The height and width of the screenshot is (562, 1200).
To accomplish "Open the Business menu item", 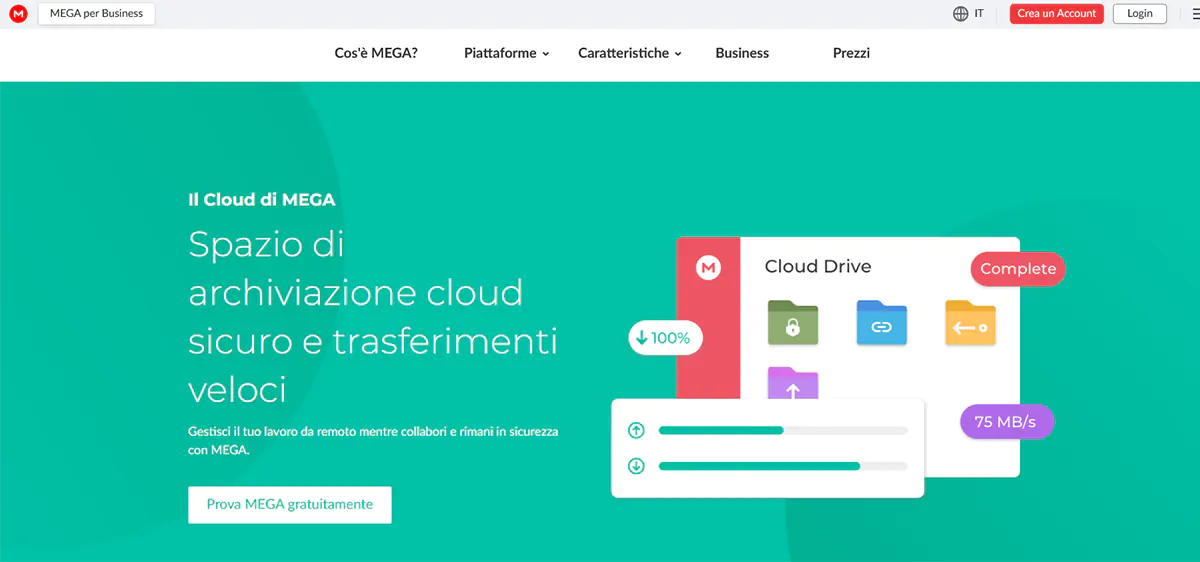I will coord(742,54).
